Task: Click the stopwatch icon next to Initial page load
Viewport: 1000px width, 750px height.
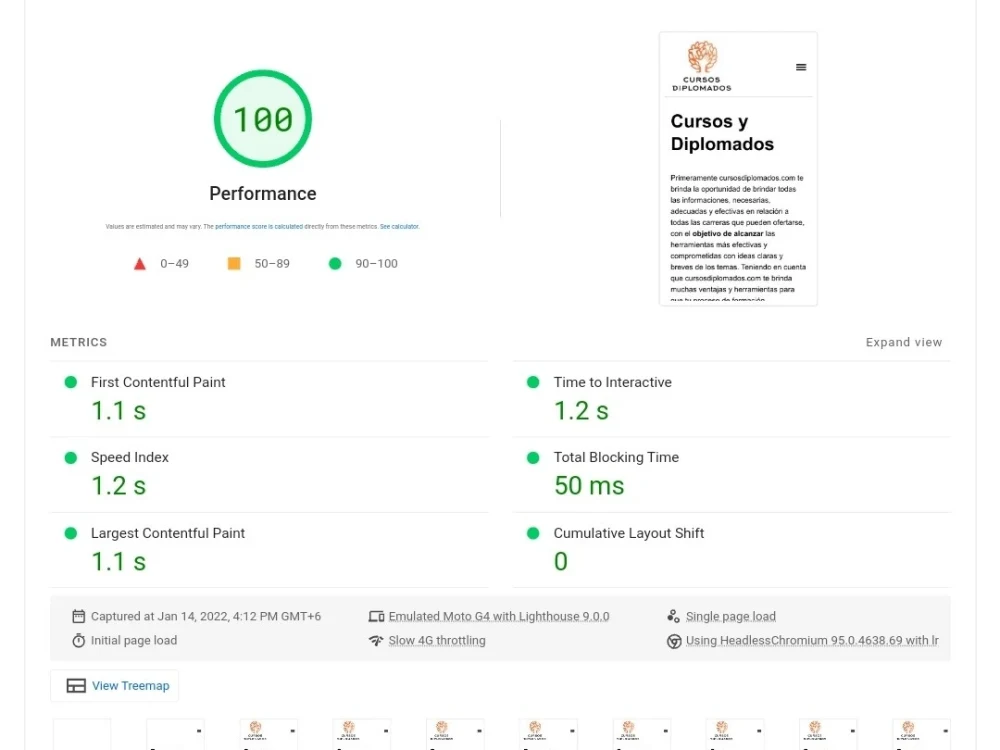Action: point(78,640)
